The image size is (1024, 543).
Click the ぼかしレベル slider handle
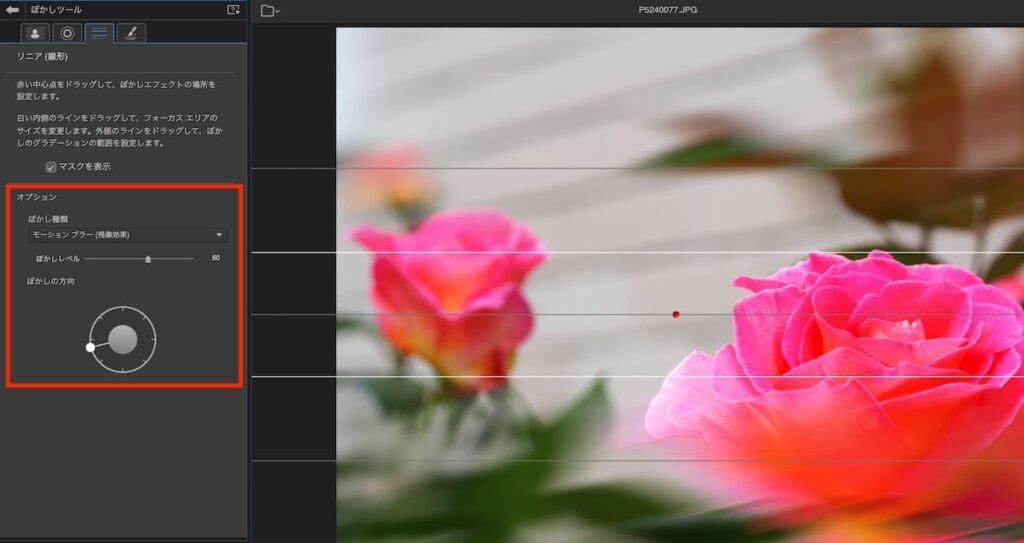click(x=148, y=259)
